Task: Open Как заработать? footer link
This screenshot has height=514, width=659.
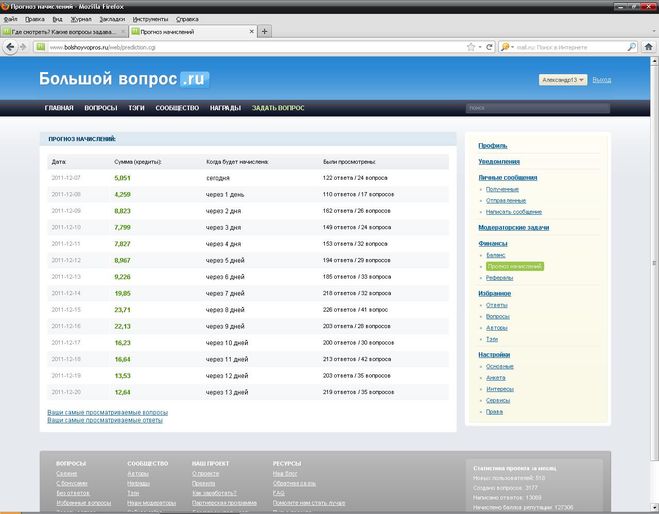Action: click(x=214, y=493)
